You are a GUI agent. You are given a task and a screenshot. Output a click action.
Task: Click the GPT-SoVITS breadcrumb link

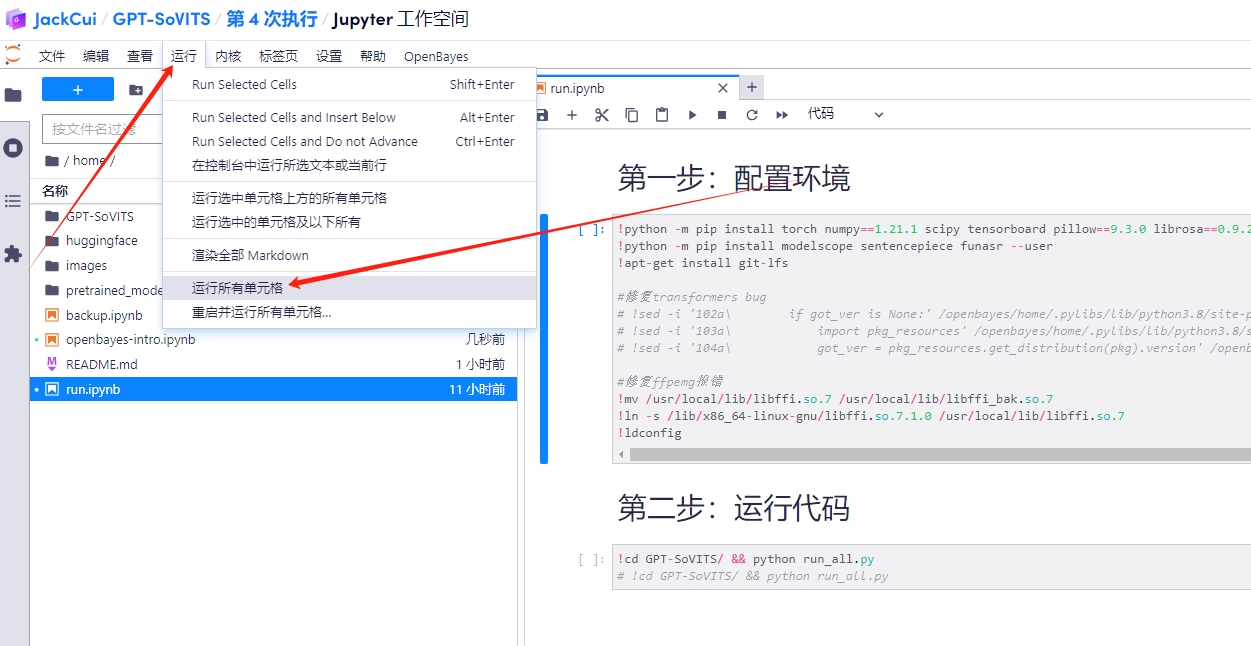162,19
